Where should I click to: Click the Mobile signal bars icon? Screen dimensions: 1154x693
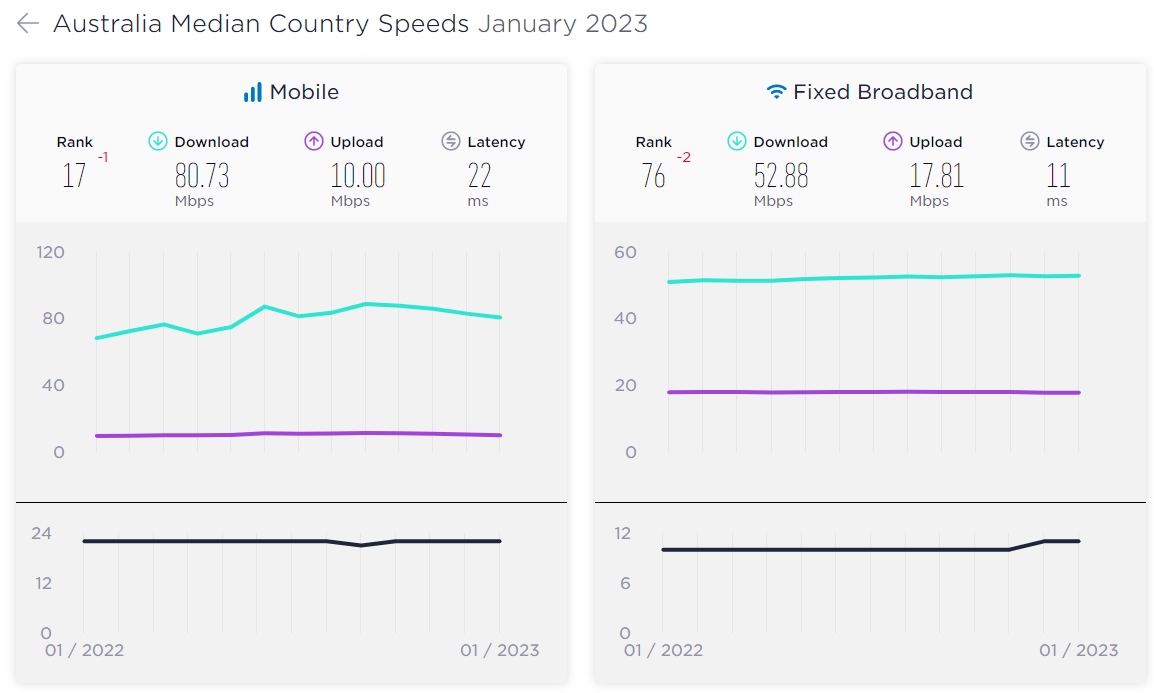tap(252, 93)
